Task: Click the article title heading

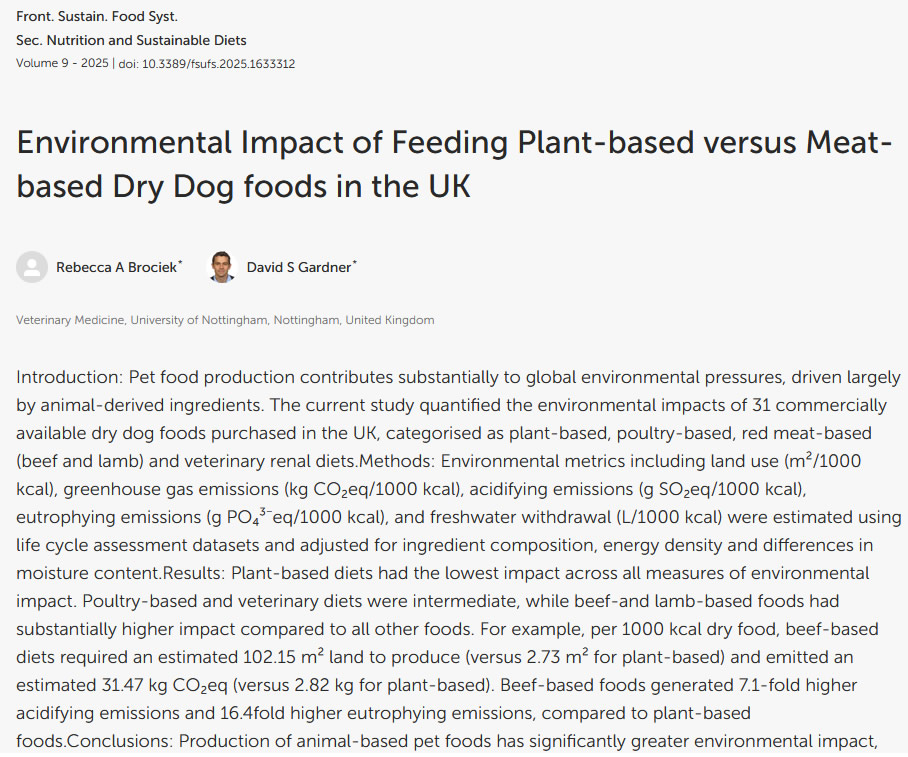Action: [x=453, y=164]
